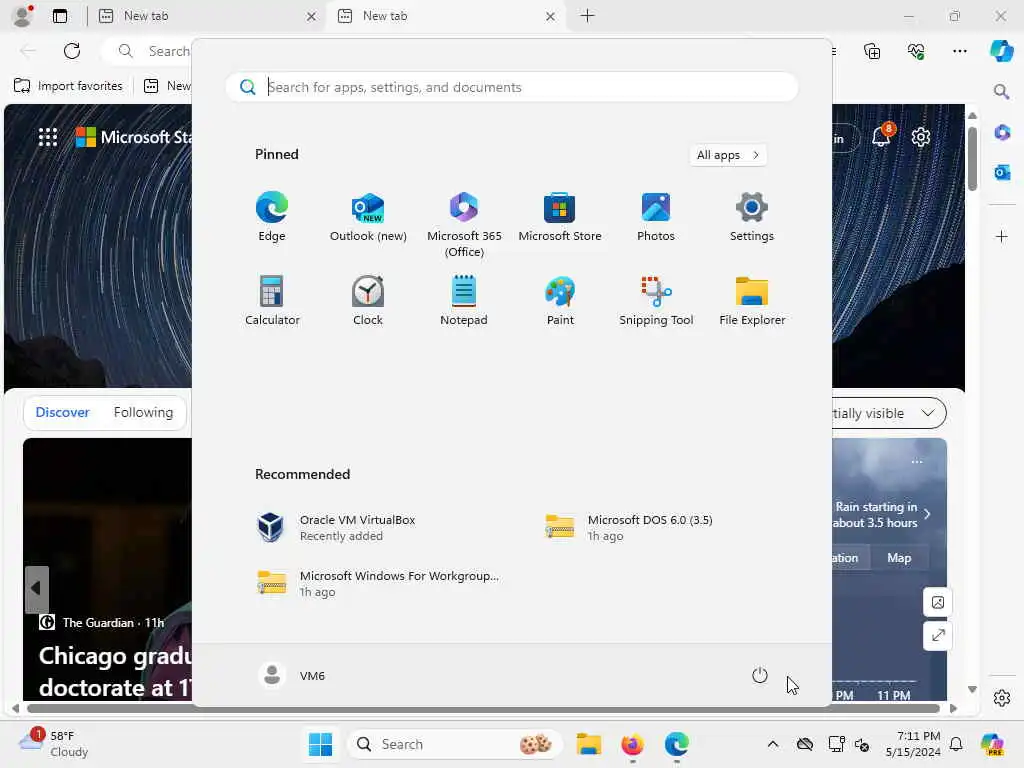
Task: Open the VM6 user account menu
Action: [x=292, y=675]
